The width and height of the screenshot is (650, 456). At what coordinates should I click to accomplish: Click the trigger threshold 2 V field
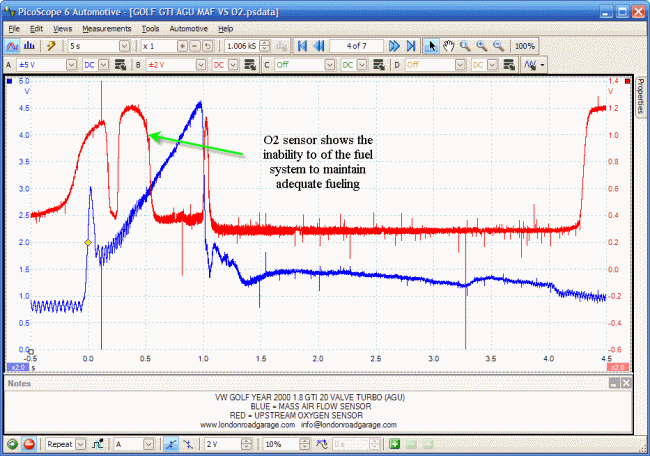click(221, 443)
